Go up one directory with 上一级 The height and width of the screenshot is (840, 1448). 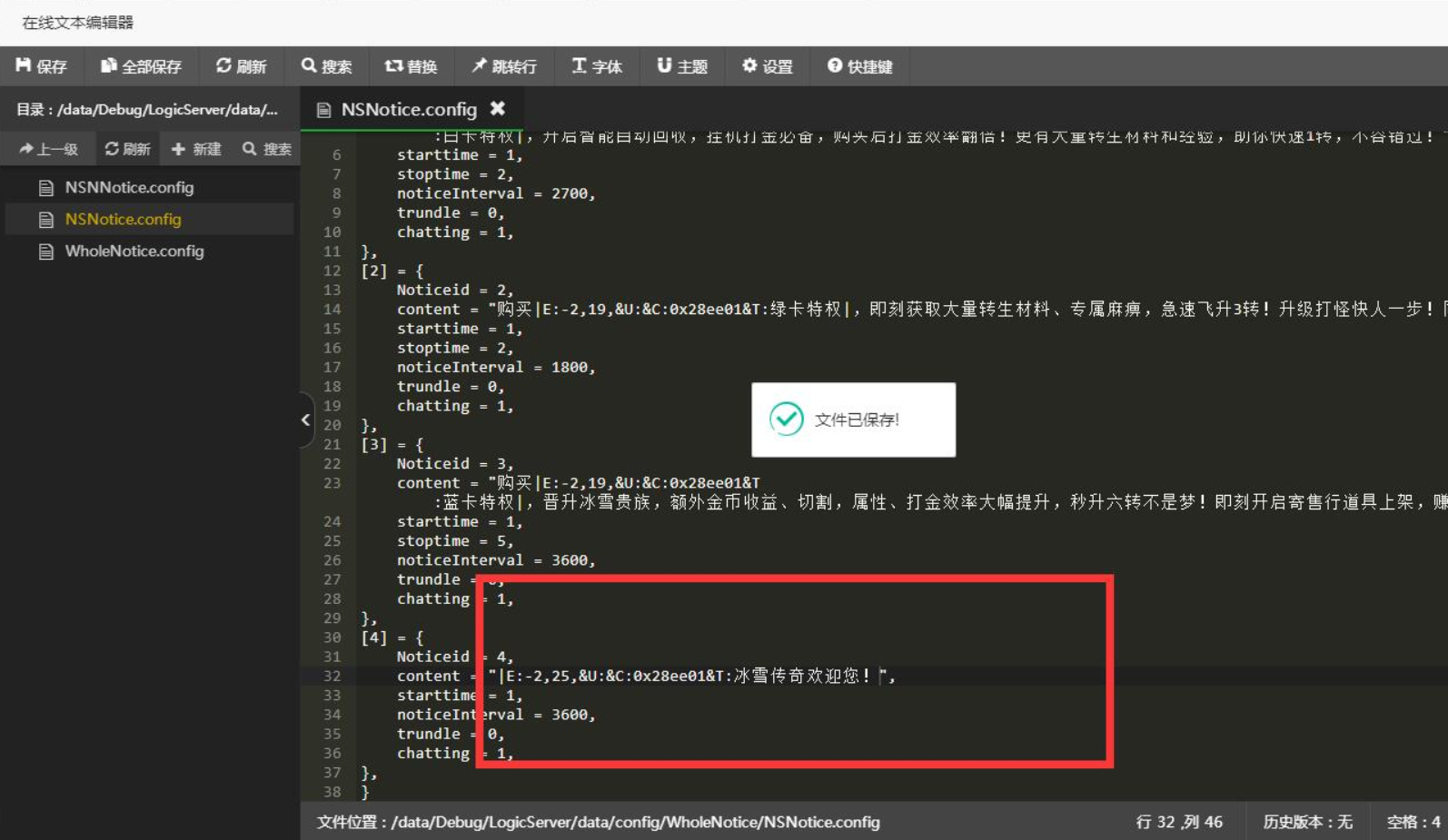pyautogui.click(x=49, y=149)
